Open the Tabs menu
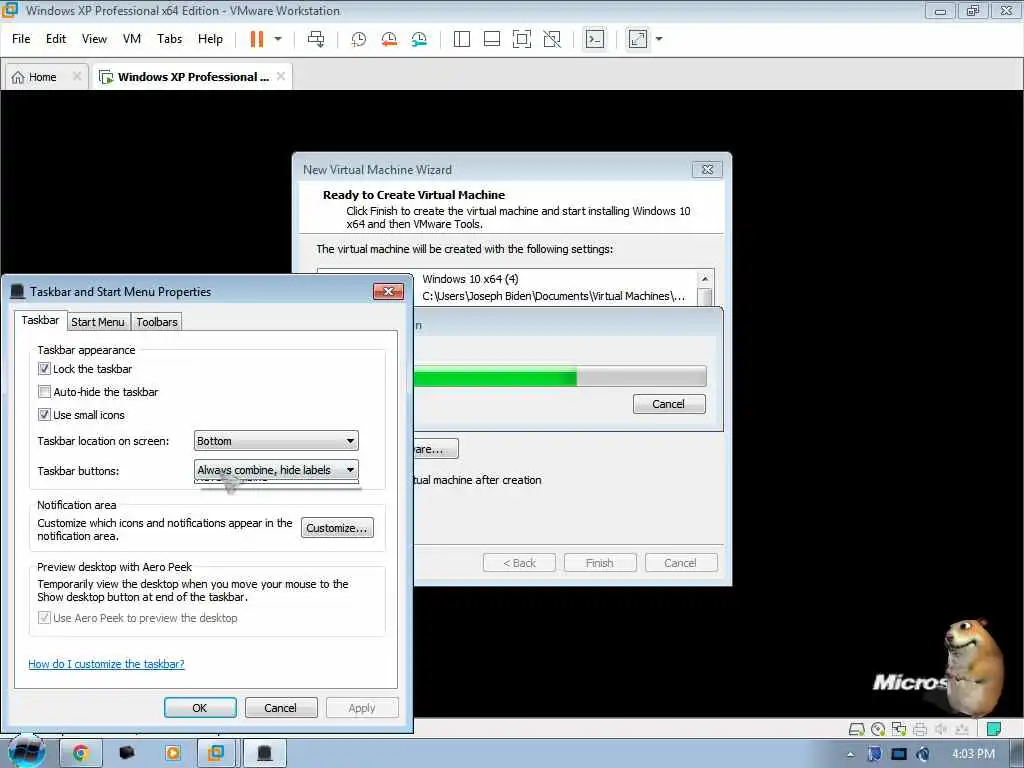Screen dimensions: 1024x768 [169, 39]
